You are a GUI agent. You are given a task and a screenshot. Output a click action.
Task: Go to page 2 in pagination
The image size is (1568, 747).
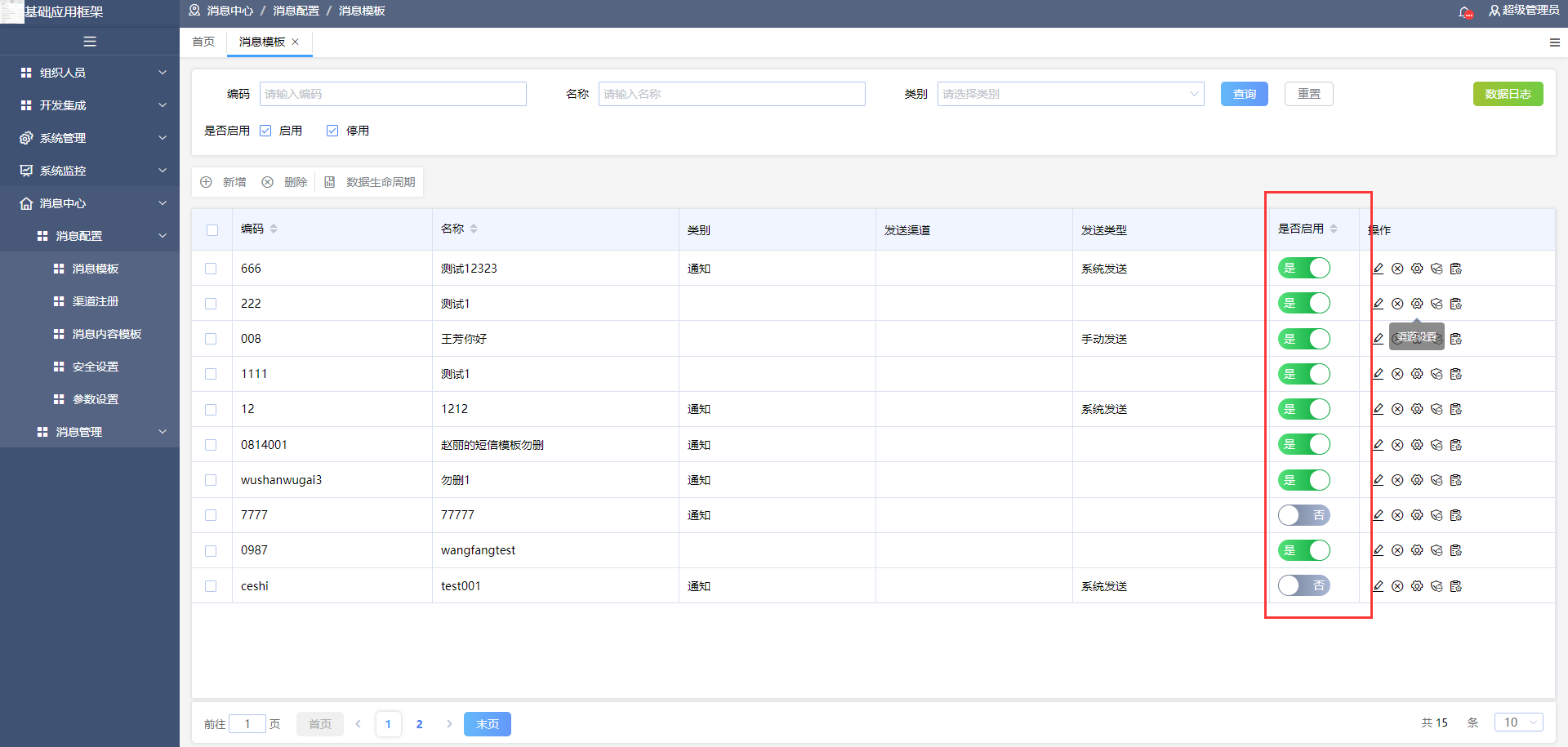click(420, 724)
